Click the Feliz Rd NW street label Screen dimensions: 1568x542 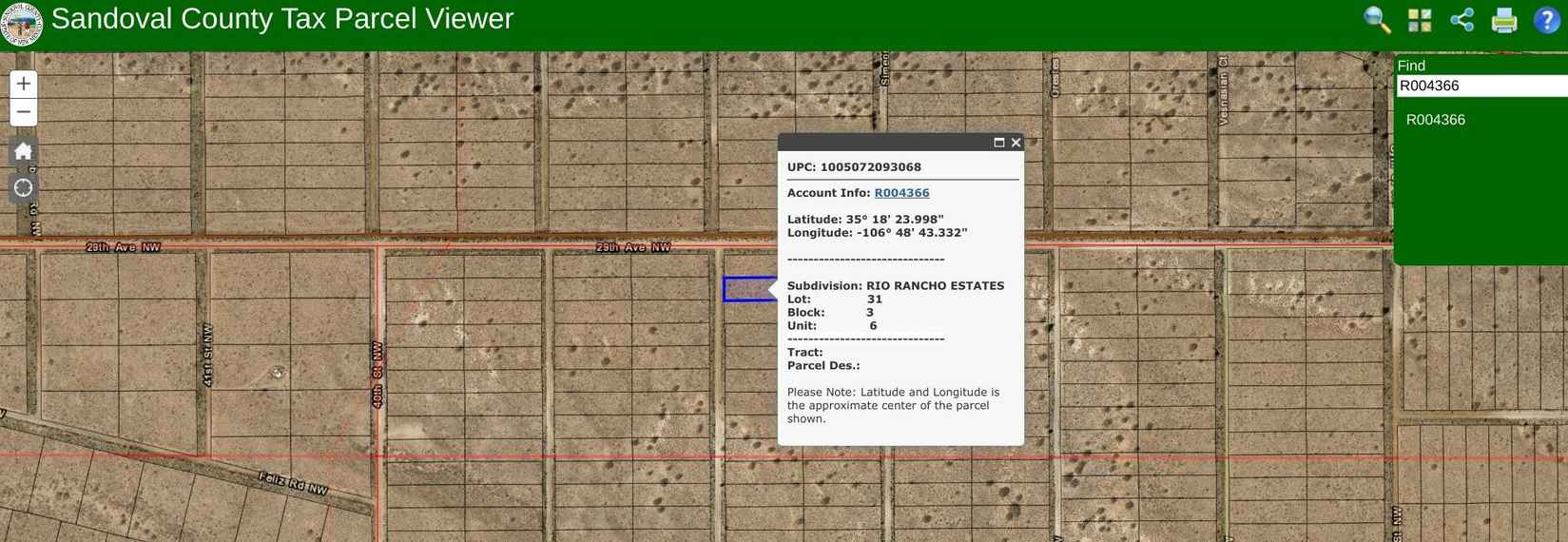tap(293, 483)
